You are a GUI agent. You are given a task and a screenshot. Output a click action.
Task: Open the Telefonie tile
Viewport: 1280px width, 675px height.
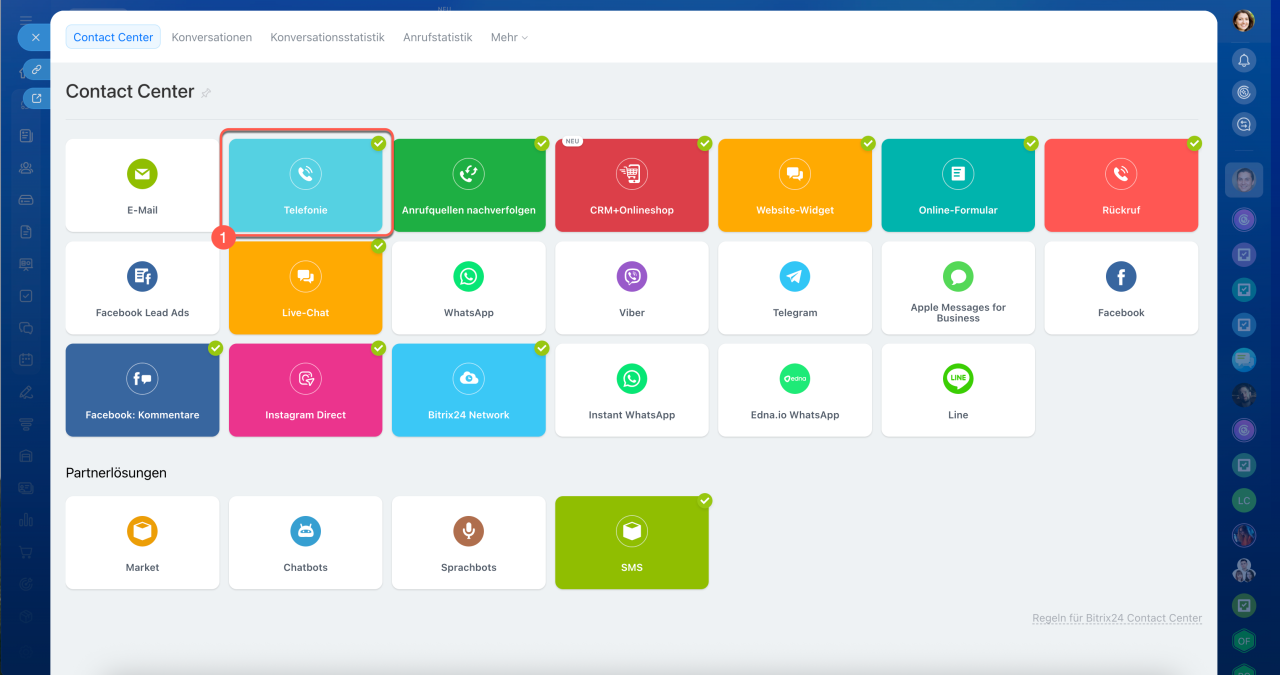click(305, 185)
